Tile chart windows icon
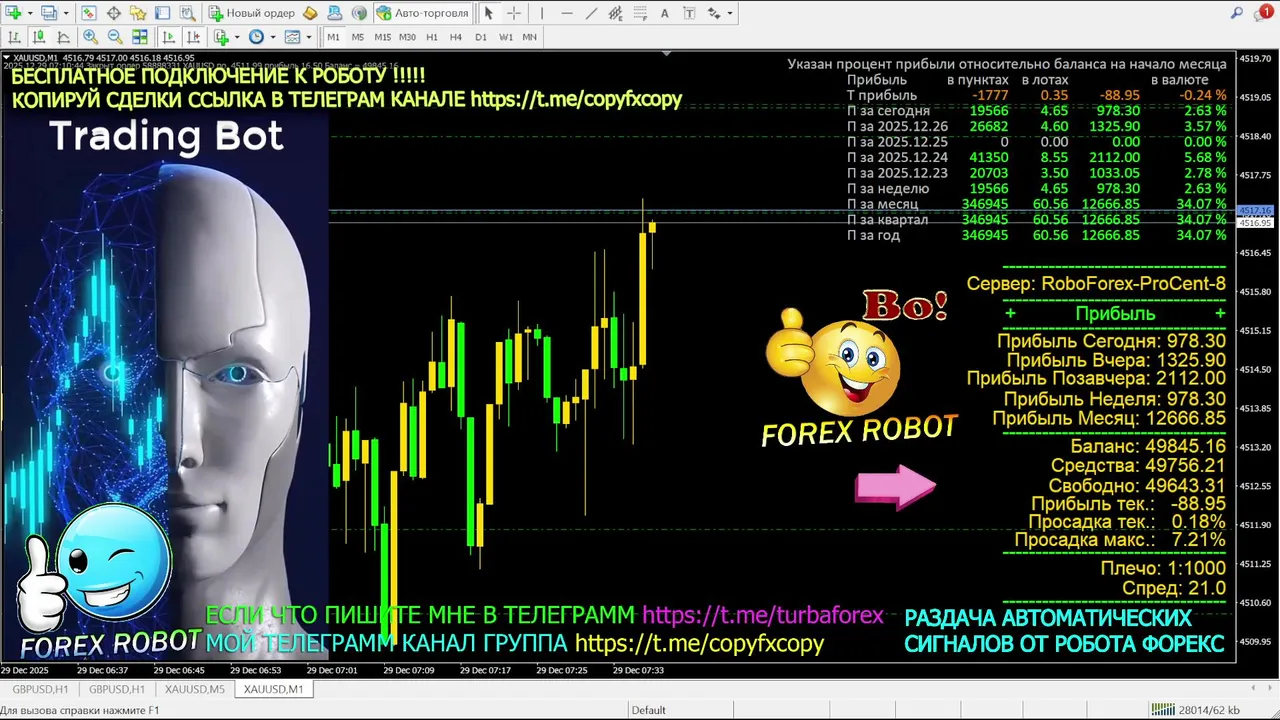Image resolution: width=1280 pixels, height=720 pixels. (x=140, y=37)
